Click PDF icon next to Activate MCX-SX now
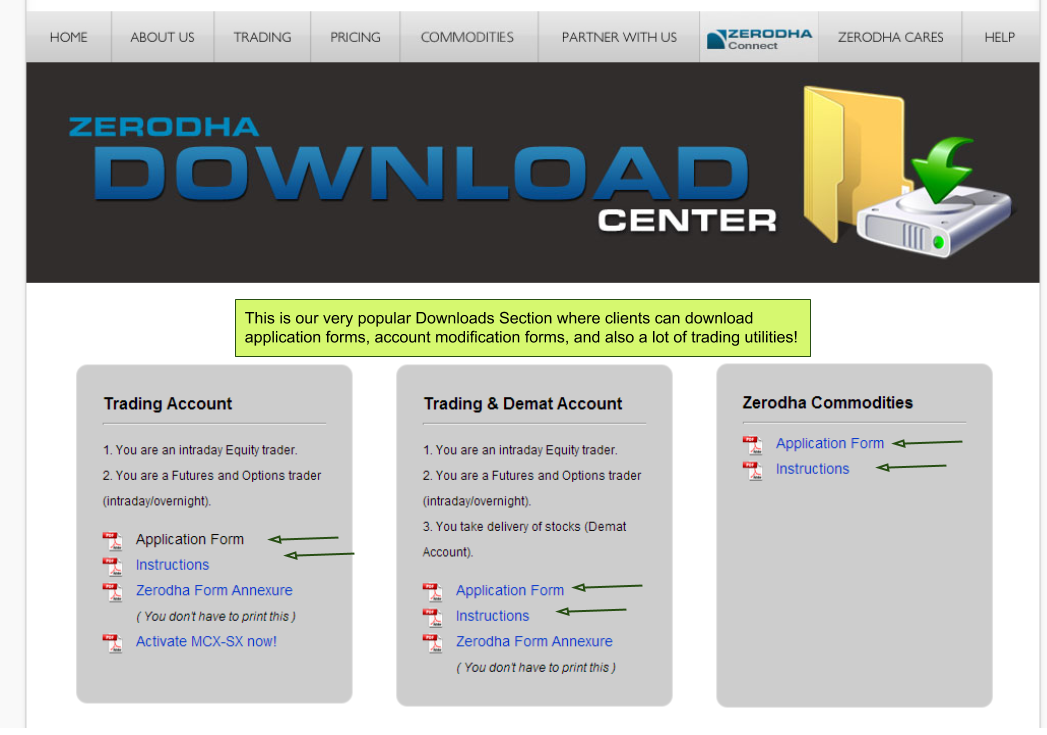The image size is (1047, 735). (x=113, y=643)
